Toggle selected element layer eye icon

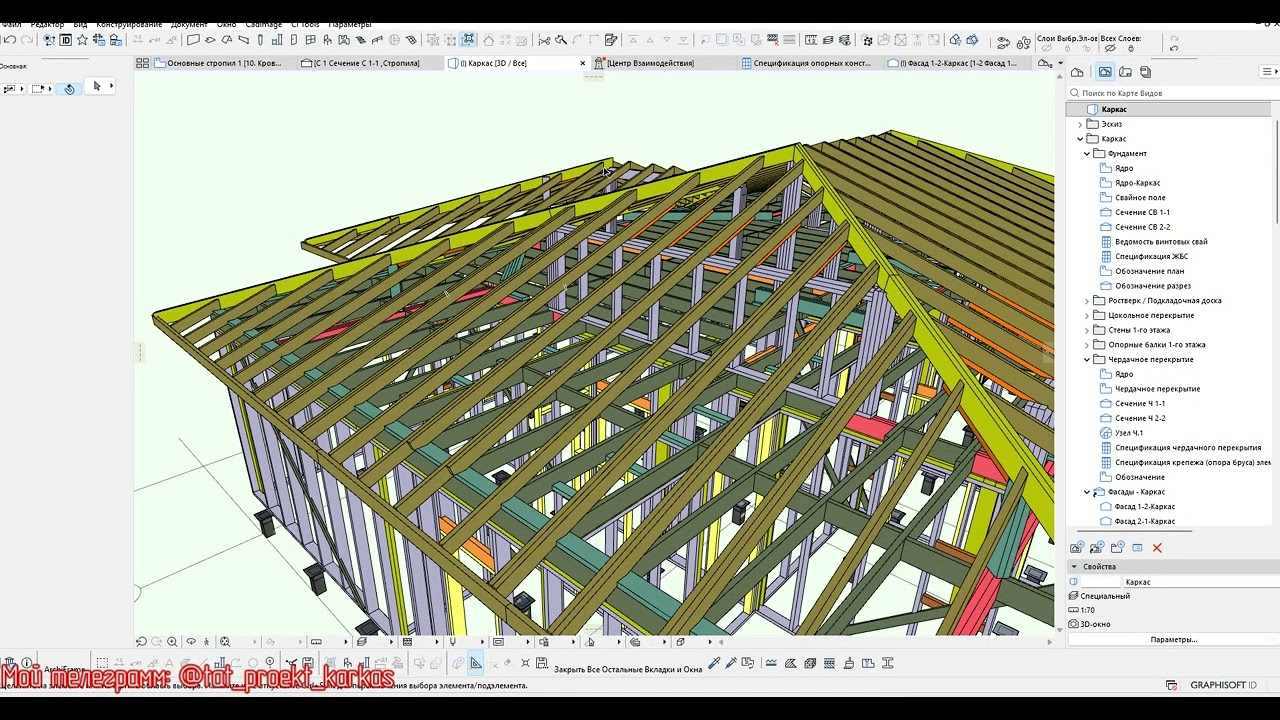1047,48
